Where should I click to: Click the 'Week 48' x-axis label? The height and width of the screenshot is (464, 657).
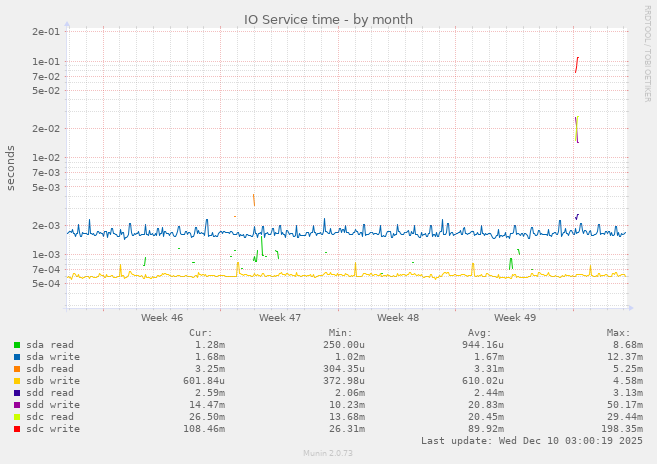pos(398,318)
